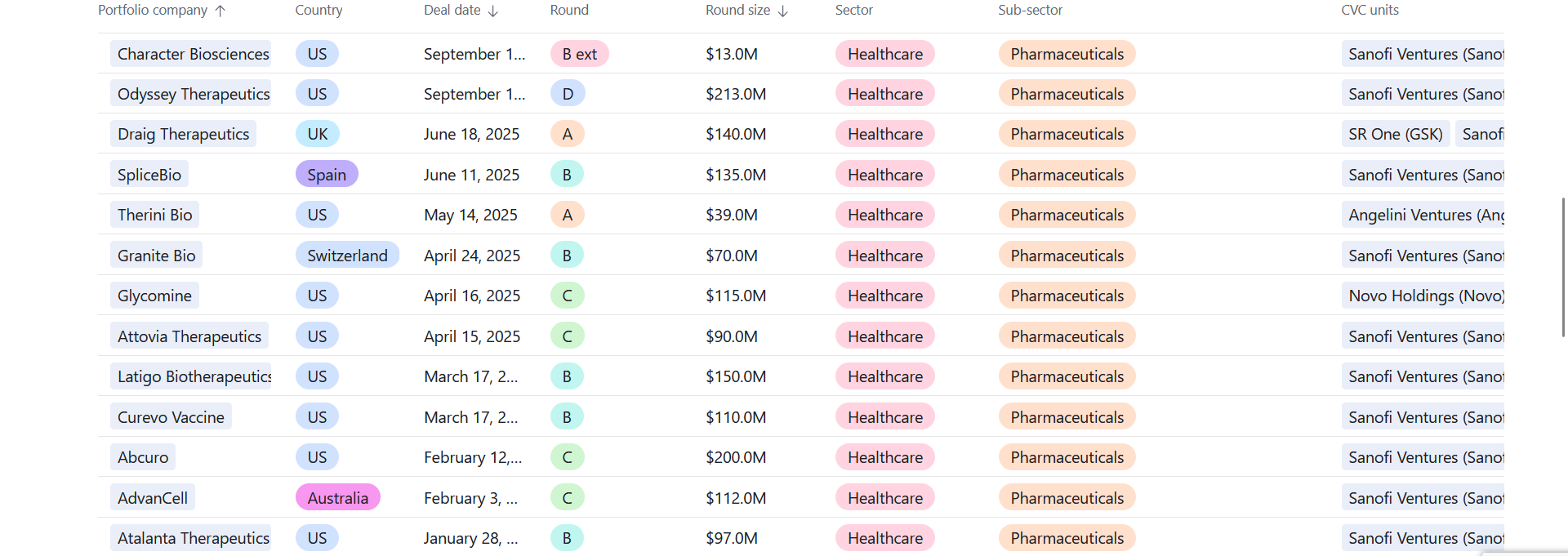Screen dimensions: 1568x556
Task: Open the Character Biosciences company tag
Action: click(193, 54)
